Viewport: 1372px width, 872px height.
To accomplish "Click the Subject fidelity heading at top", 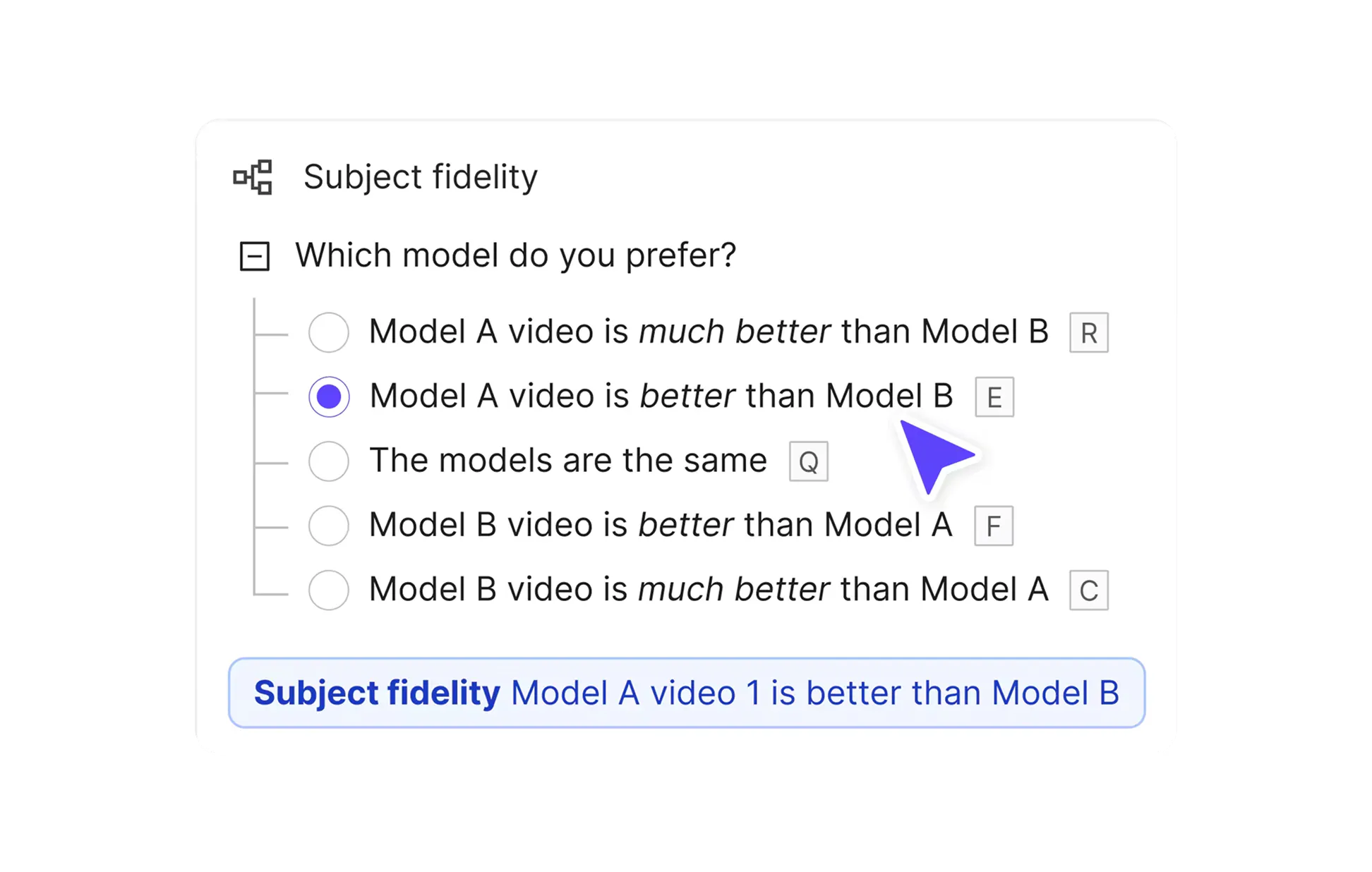I will (x=421, y=177).
